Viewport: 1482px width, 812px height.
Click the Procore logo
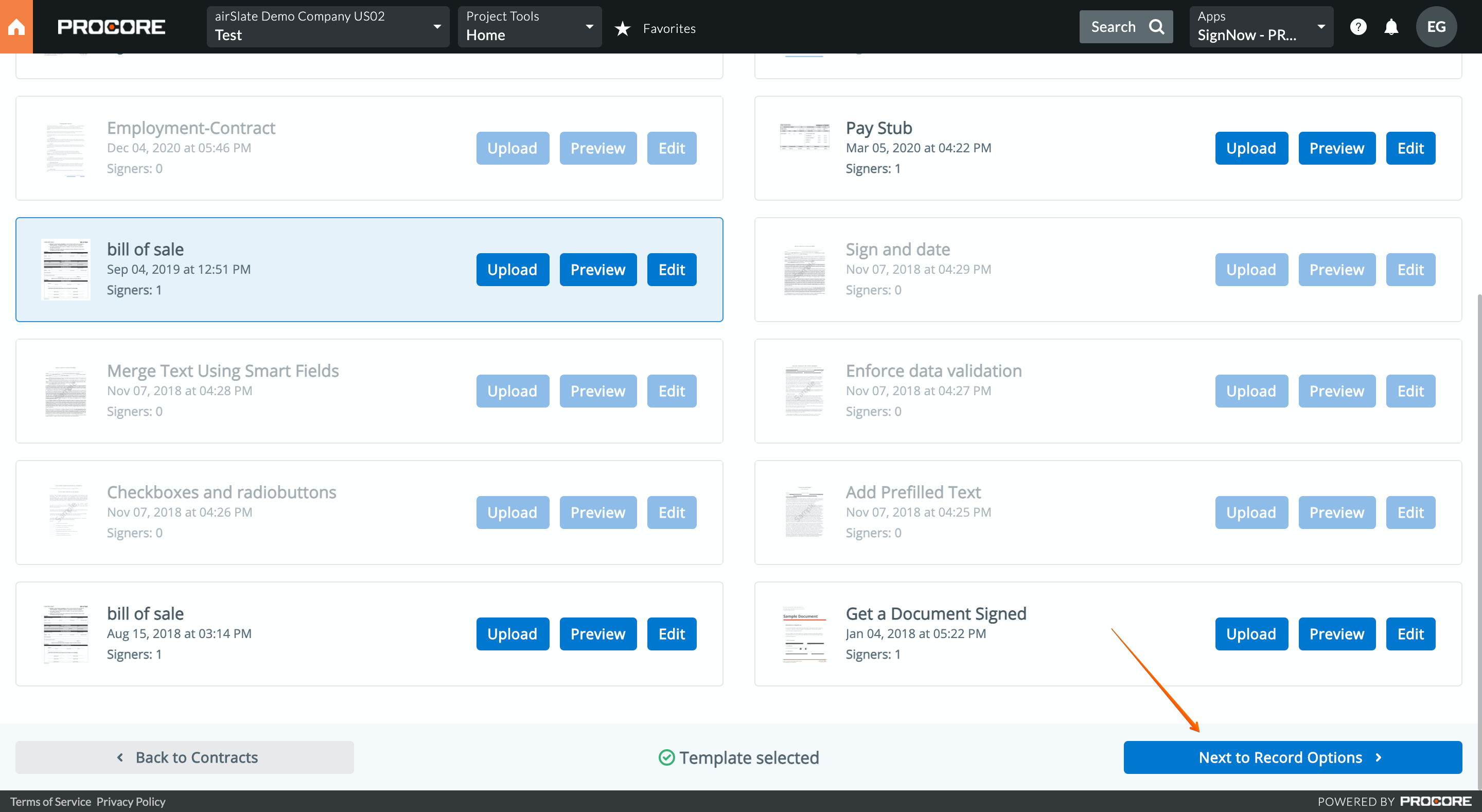(x=111, y=27)
